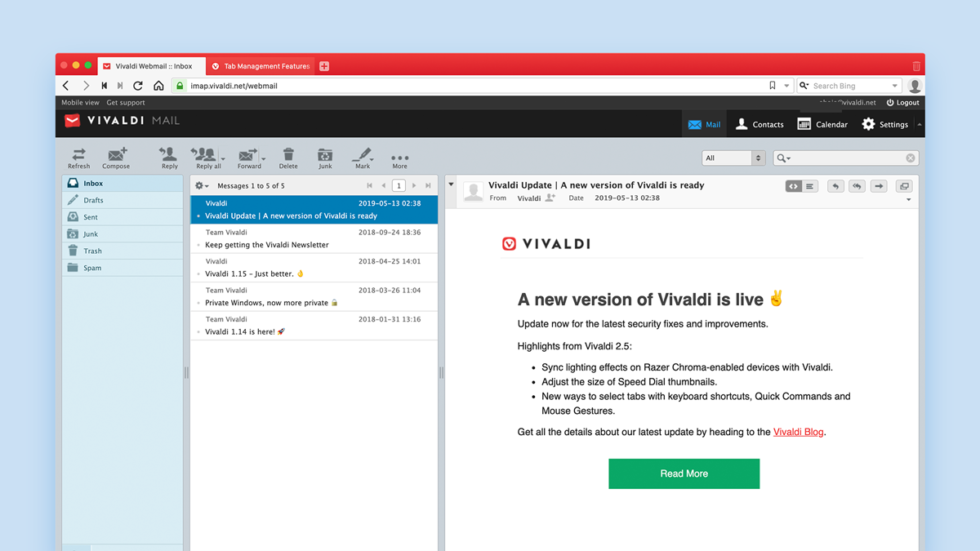
Task: Switch to Mobile view
Action: tap(80, 102)
